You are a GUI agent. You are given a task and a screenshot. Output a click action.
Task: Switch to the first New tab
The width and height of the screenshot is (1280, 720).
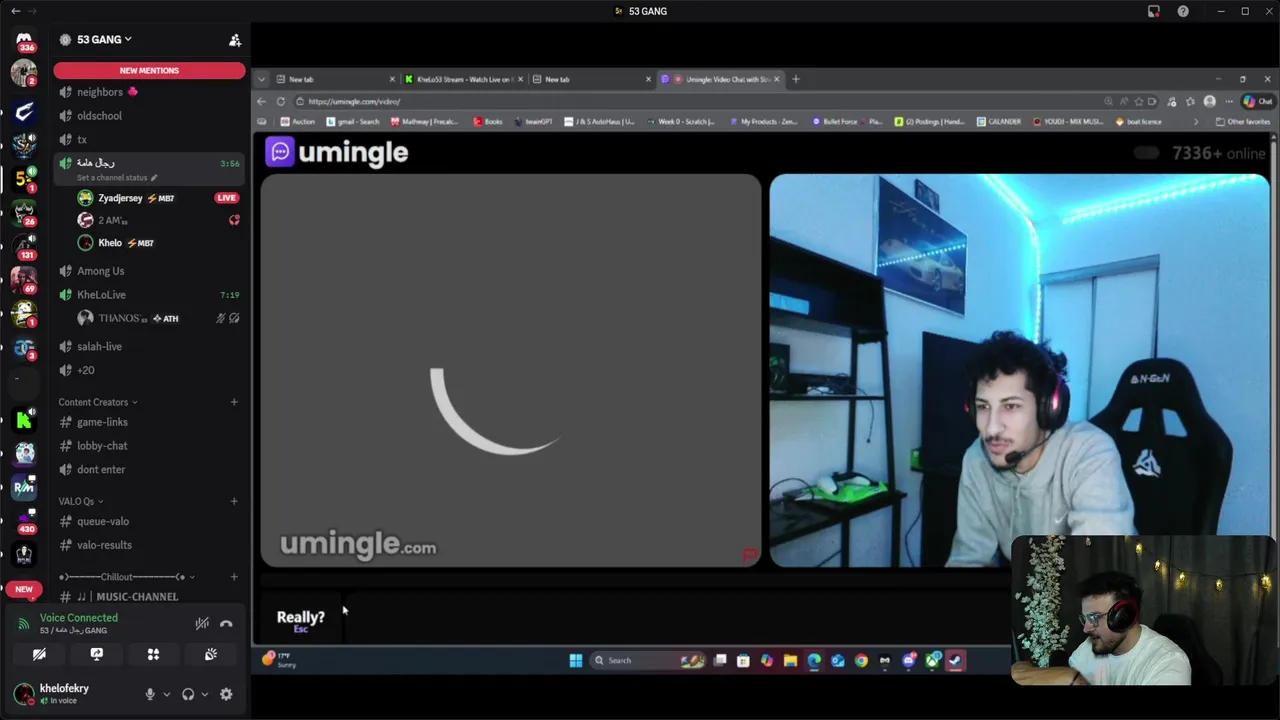click(x=335, y=79)
